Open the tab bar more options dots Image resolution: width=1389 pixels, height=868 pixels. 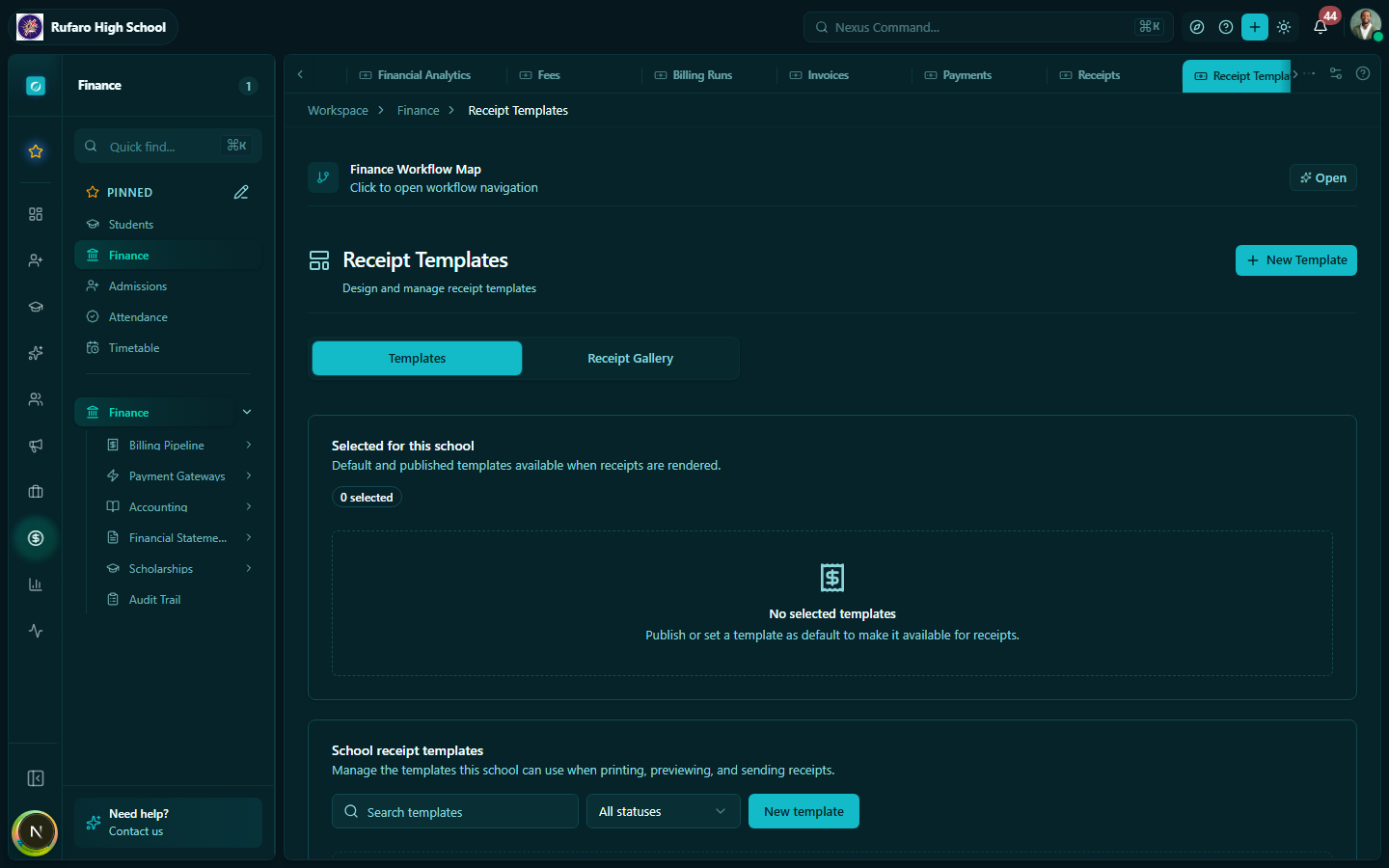coord(1309,73)
